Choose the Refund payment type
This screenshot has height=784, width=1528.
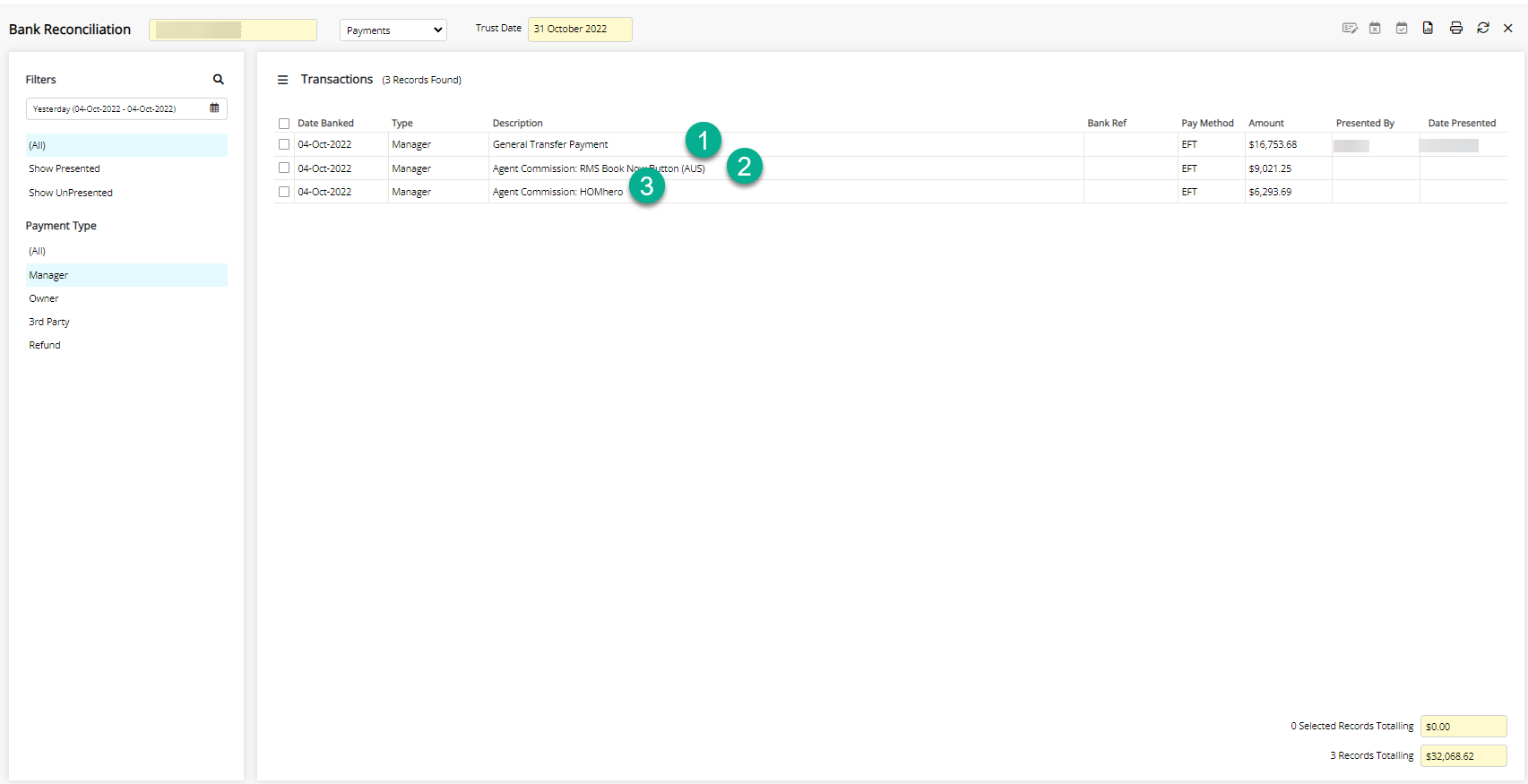pyautogui.click(x=45, y=345)
